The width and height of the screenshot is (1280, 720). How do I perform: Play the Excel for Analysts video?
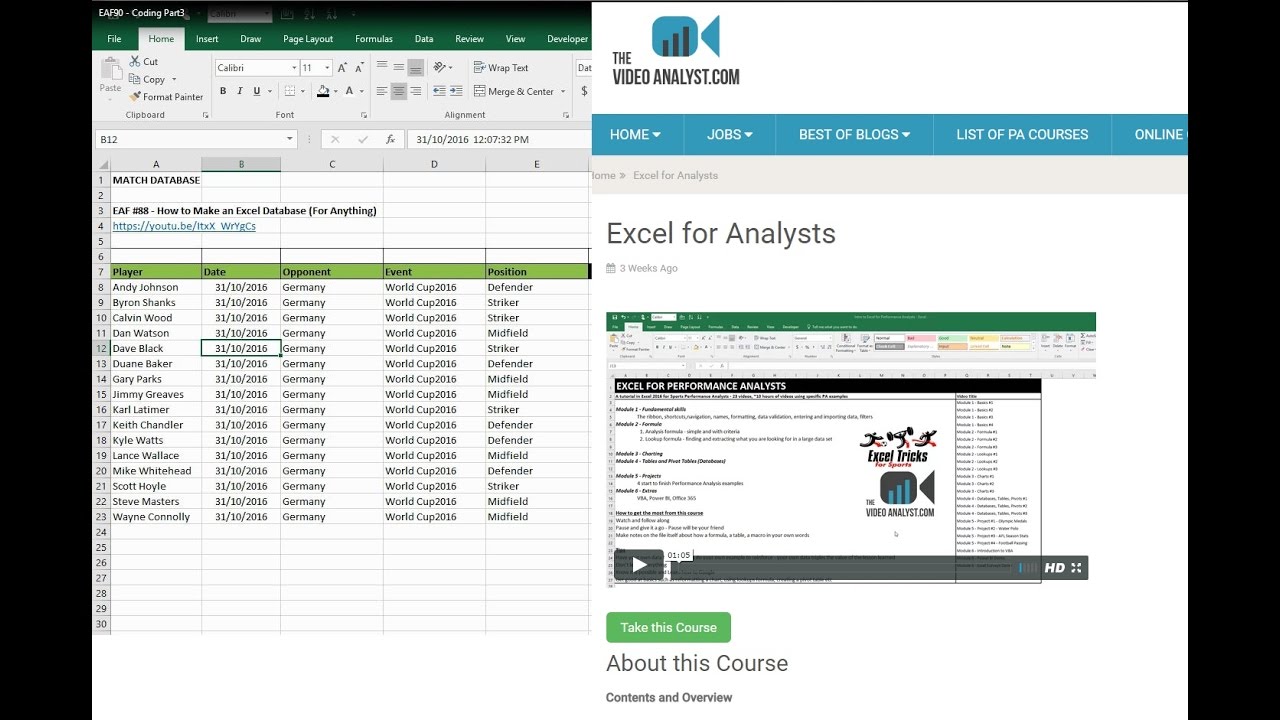coord(640,565)
